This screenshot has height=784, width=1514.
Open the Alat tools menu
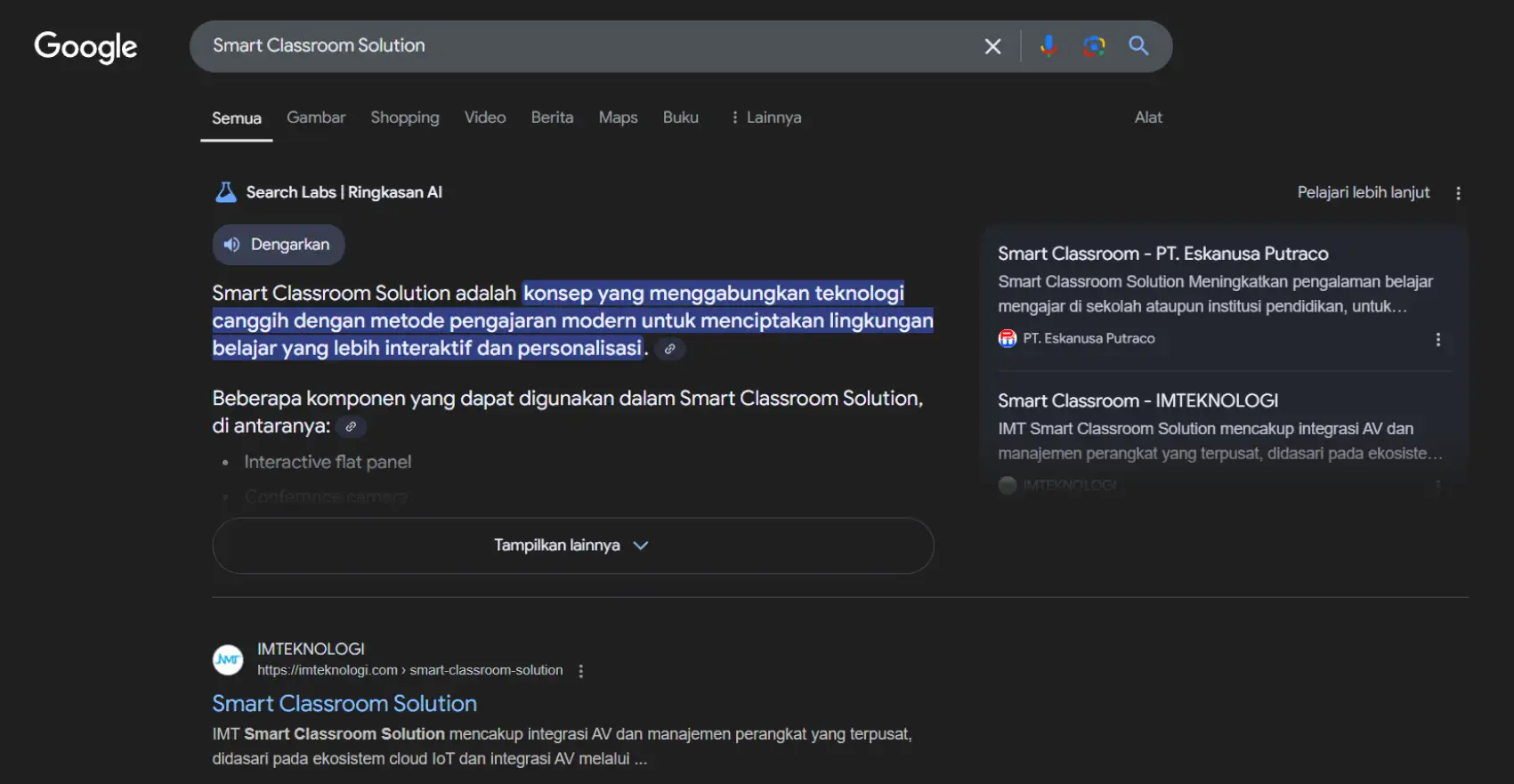(x=1148, y=117)
